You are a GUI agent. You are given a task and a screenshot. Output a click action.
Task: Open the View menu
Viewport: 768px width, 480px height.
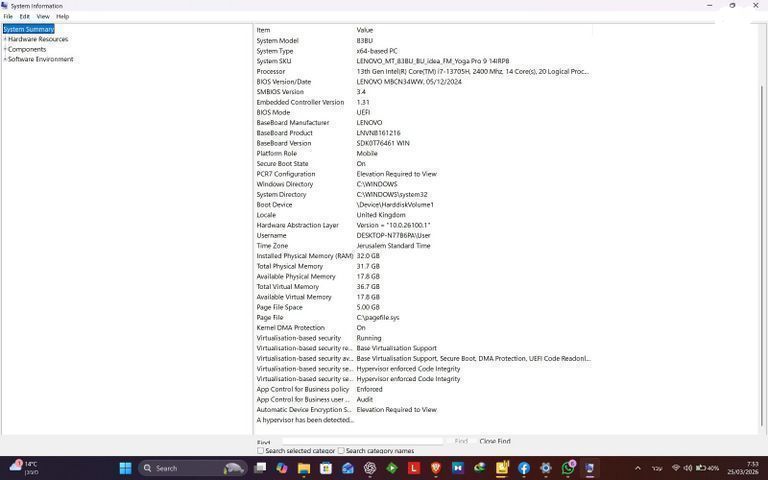click(x=43, y=16)
